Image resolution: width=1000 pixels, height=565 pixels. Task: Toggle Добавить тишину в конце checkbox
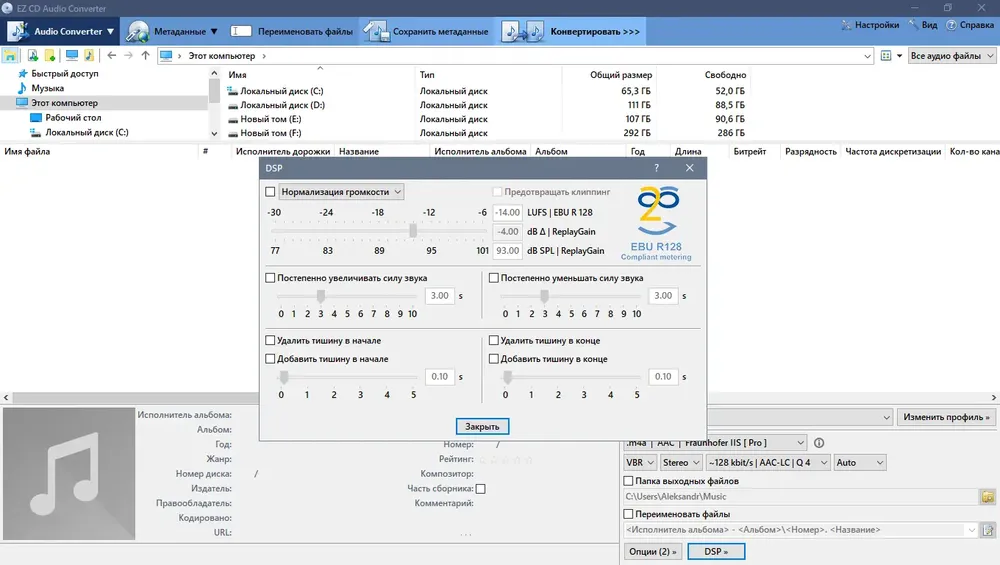pos(494,359)
